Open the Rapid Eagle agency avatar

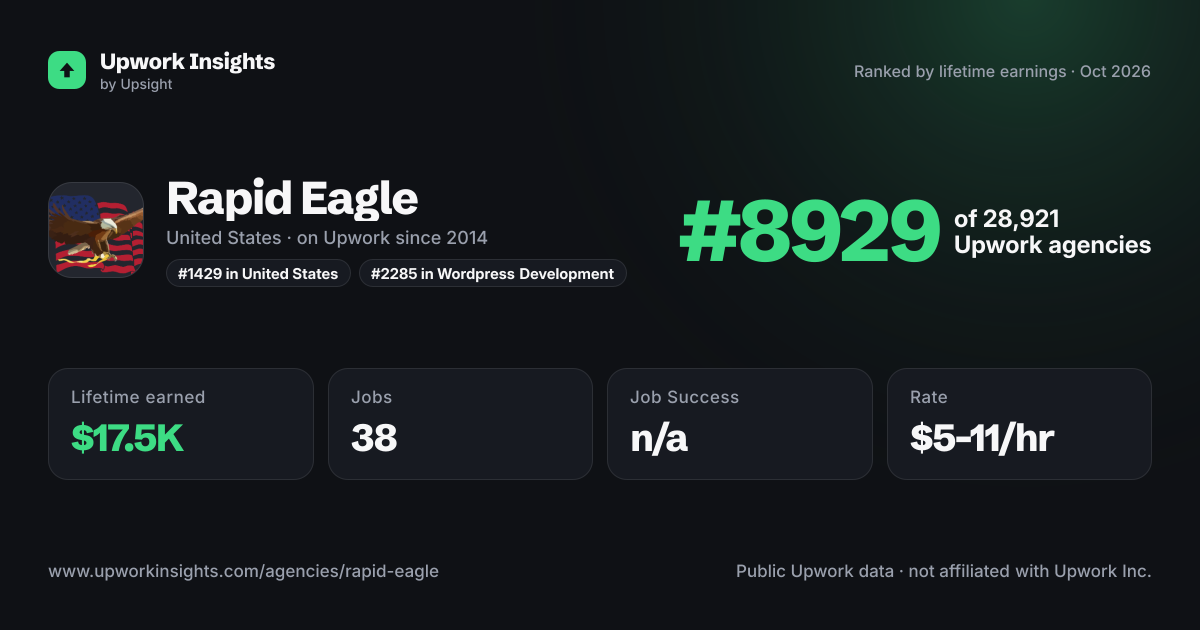[96, 230]
